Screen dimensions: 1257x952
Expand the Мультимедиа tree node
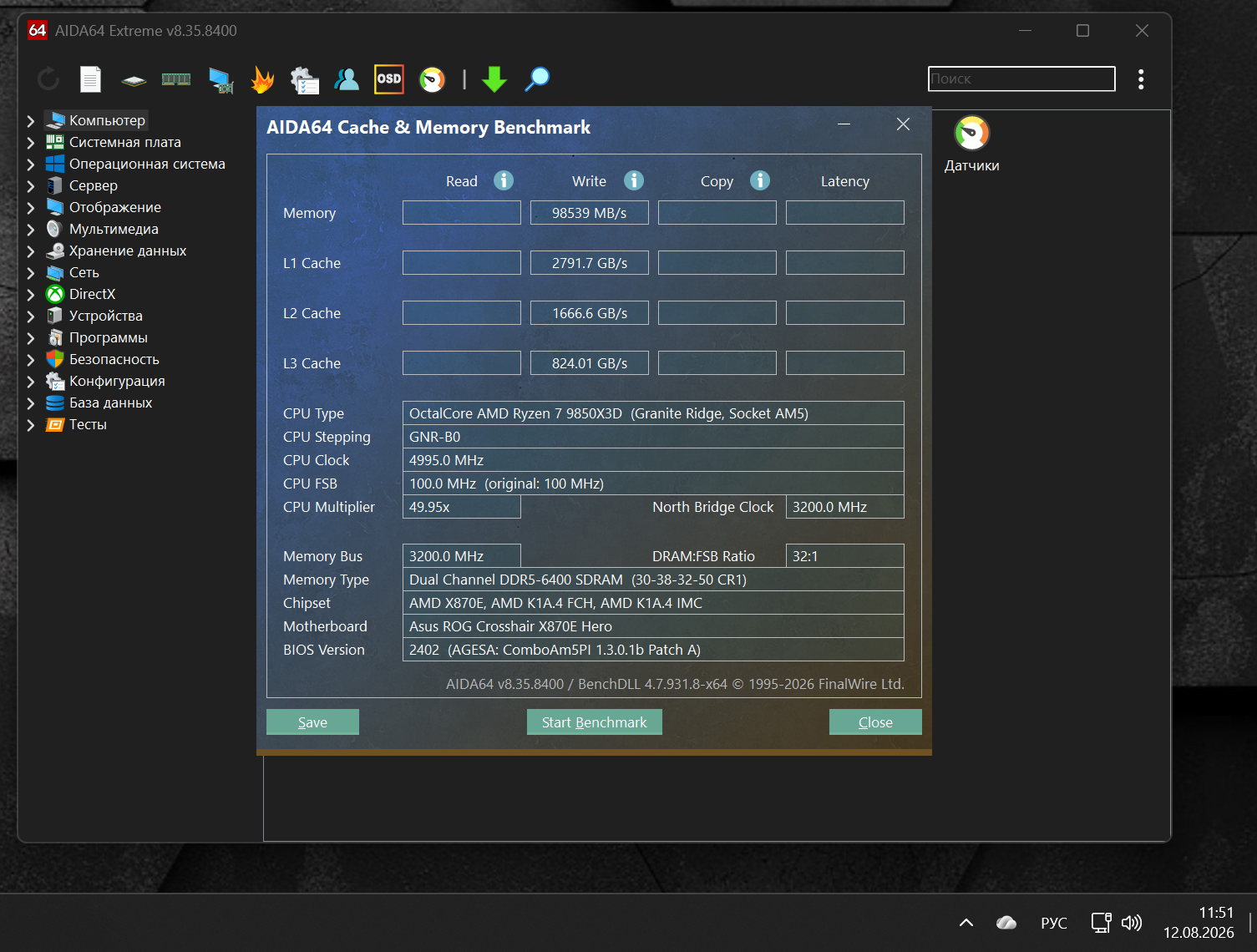(31, 230)
